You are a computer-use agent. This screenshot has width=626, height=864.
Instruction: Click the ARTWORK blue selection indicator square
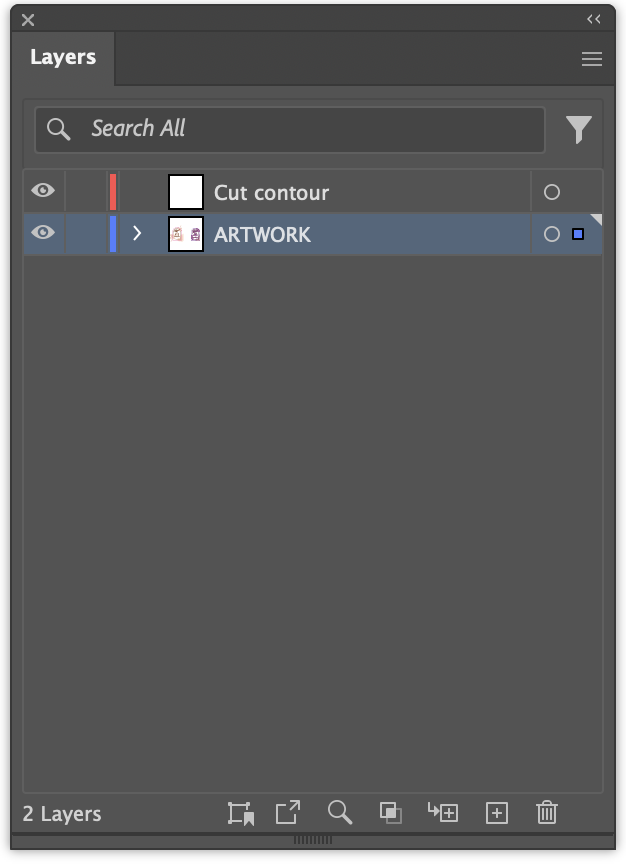tap(578, 234)
